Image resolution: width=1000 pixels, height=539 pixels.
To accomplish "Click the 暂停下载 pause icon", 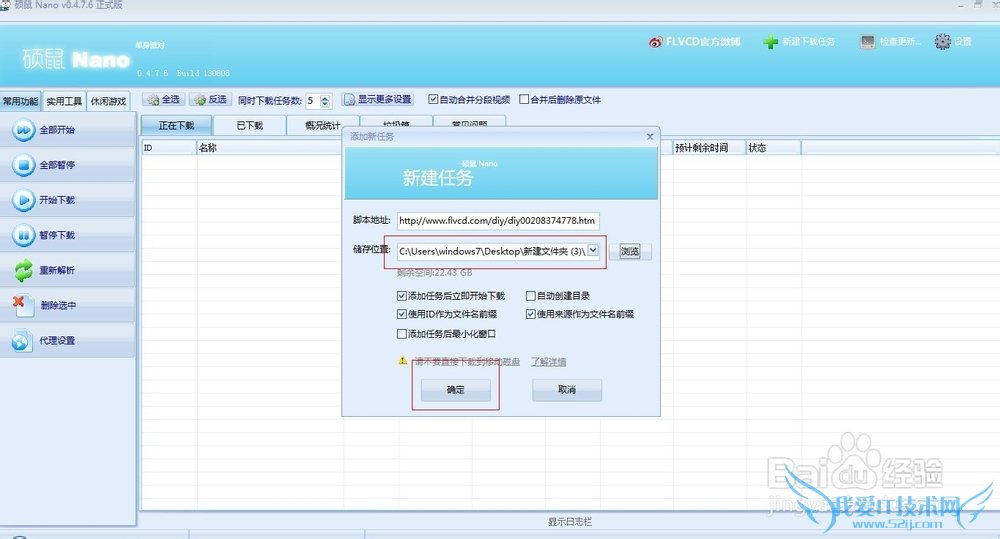I will [x=24, y=235].
